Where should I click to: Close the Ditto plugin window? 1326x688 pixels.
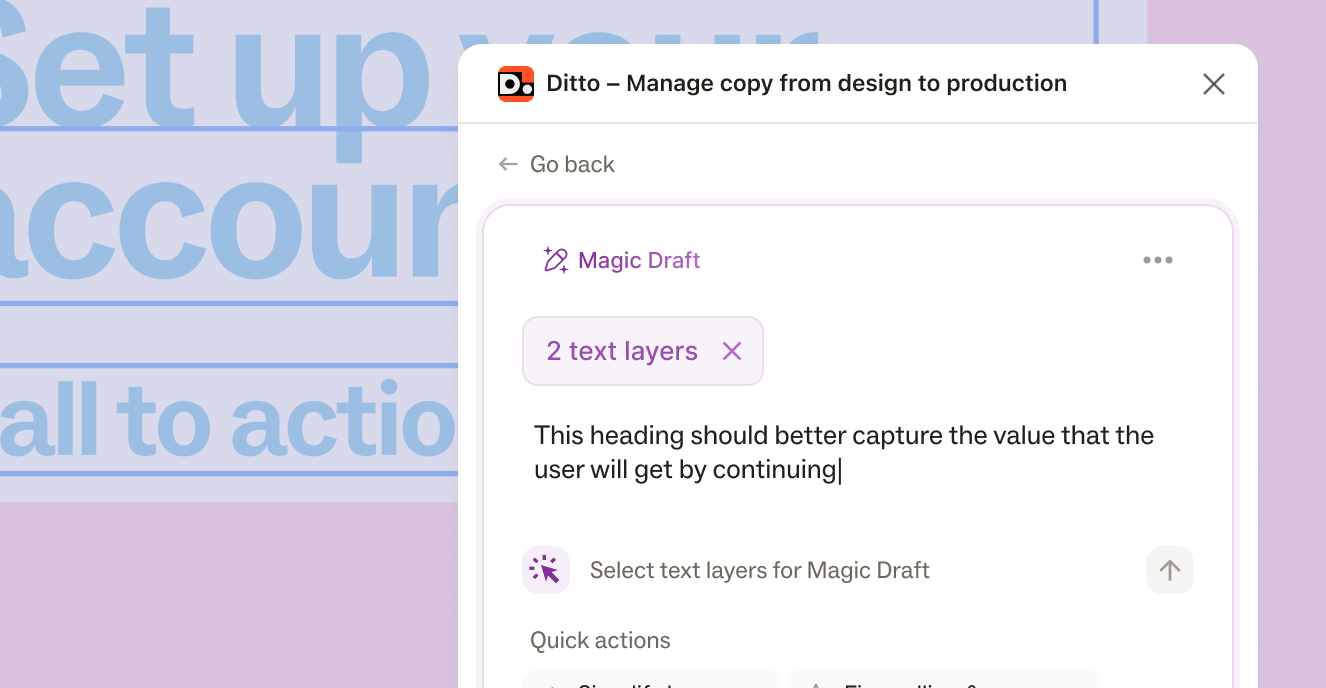pyautogui.click(x=1214, y=84)
